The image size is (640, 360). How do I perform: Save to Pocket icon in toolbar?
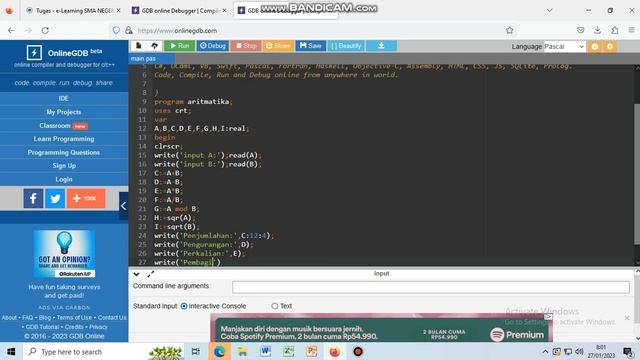(x=580, y=30)
